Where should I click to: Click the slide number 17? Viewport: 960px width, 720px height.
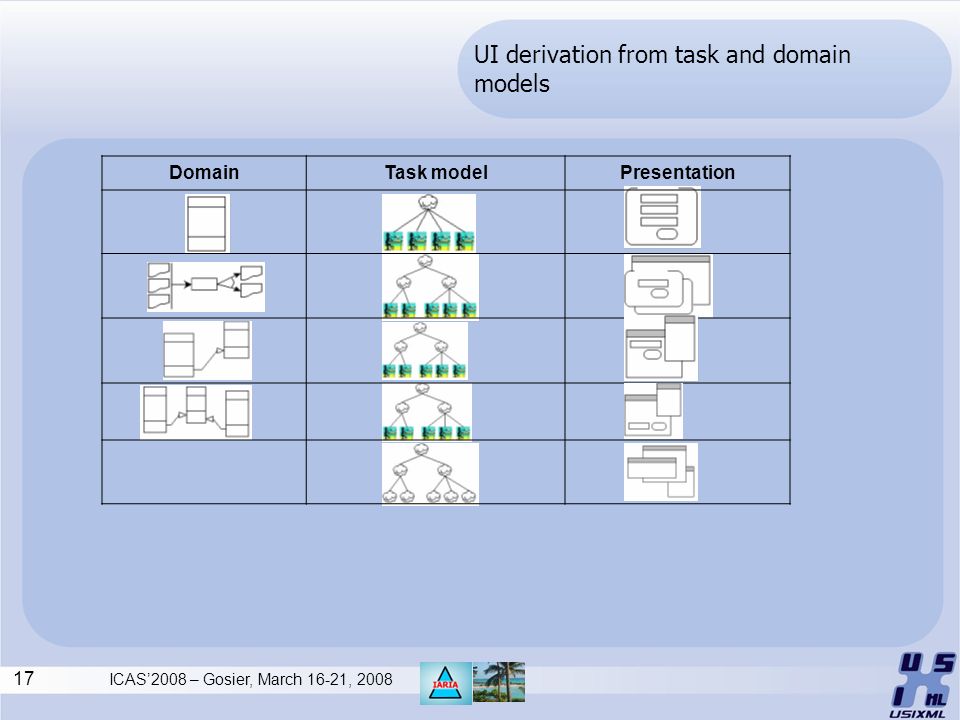(23, 678)
